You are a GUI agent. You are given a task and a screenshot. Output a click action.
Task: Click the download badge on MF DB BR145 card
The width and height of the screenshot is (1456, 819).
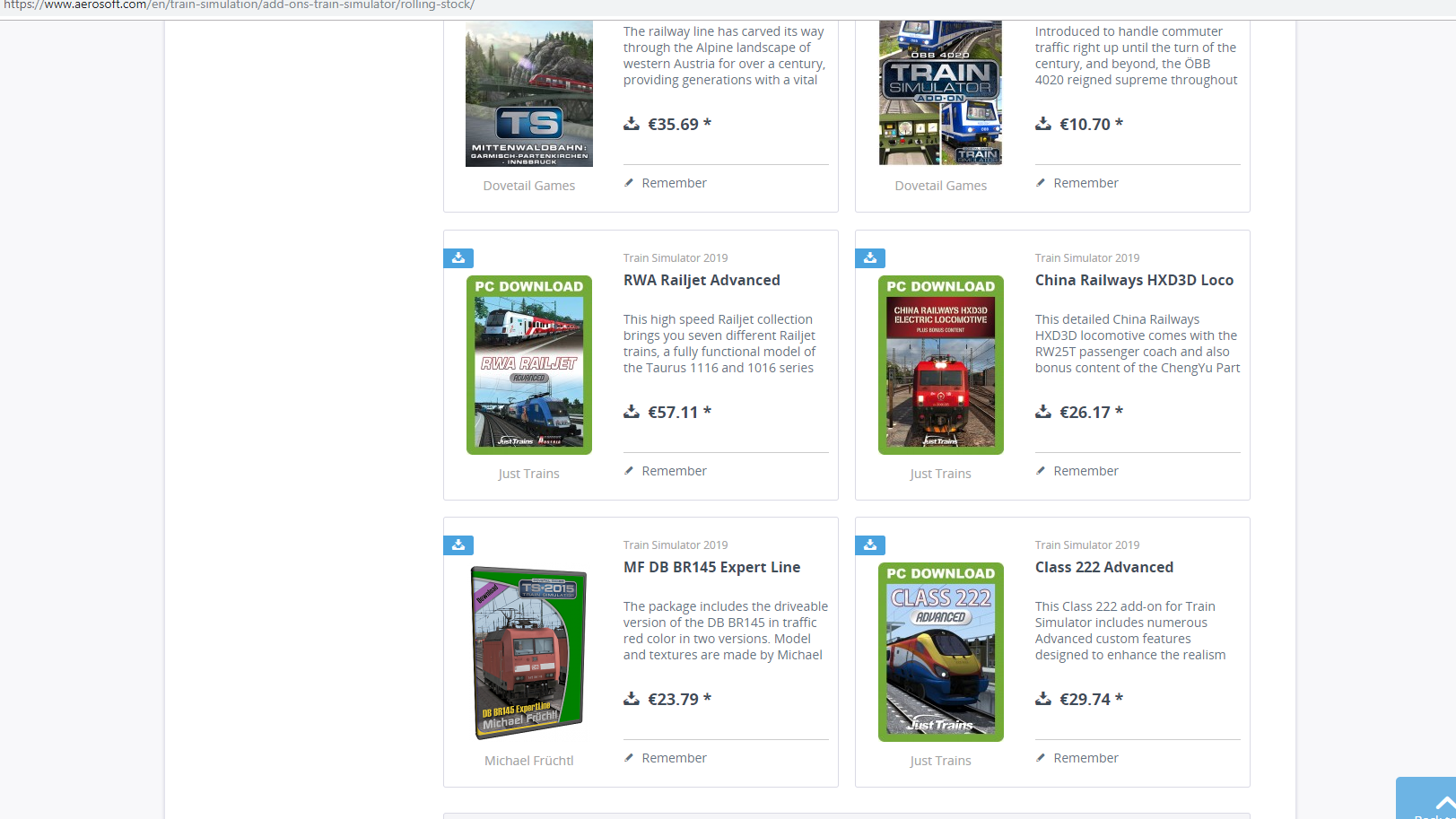(x=458, y=545)
